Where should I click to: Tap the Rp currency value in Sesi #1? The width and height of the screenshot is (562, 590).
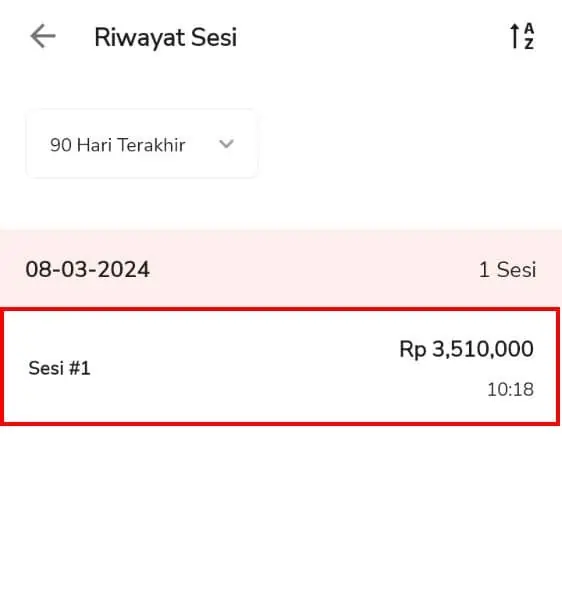466,349
